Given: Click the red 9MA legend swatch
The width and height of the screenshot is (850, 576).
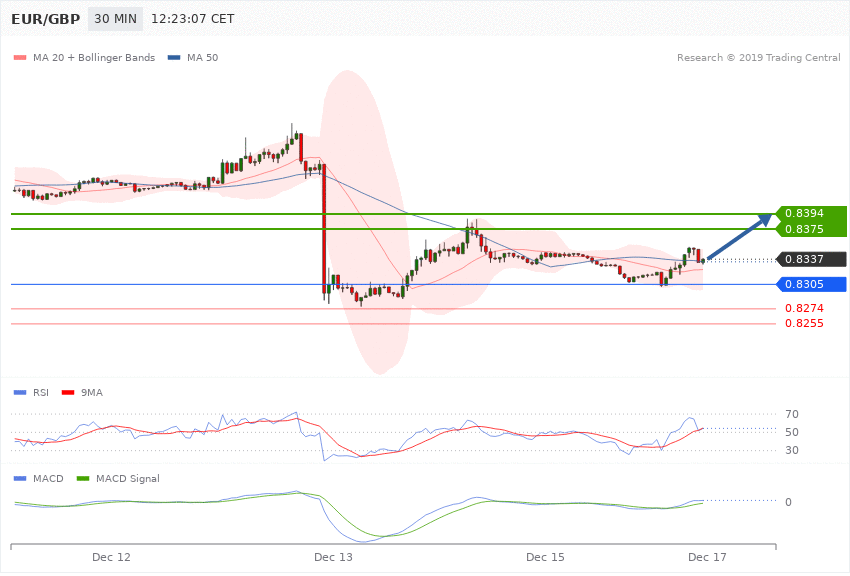Looking at the screenshot, I should coord(68,392).
